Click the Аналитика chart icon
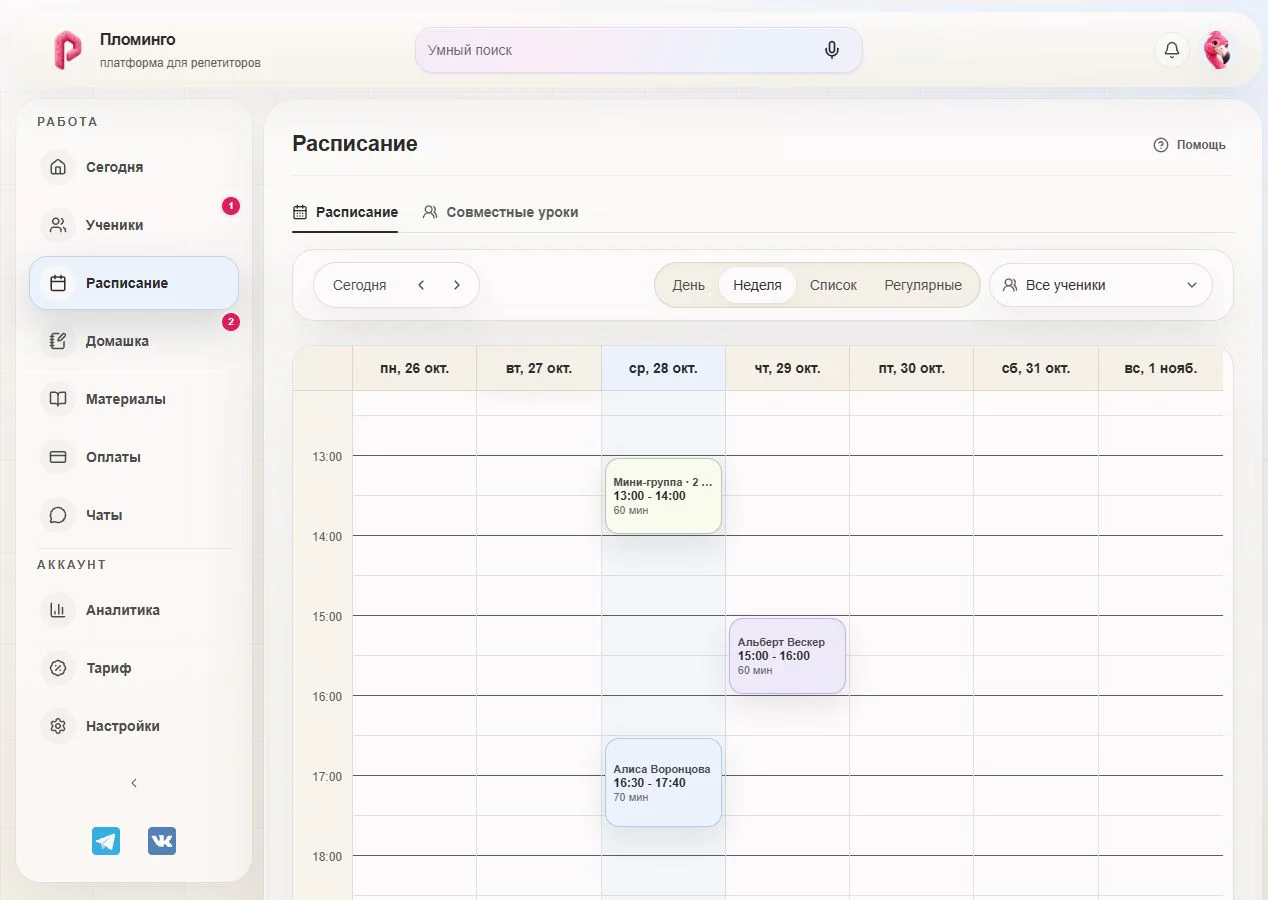 [x=58, y=610]
